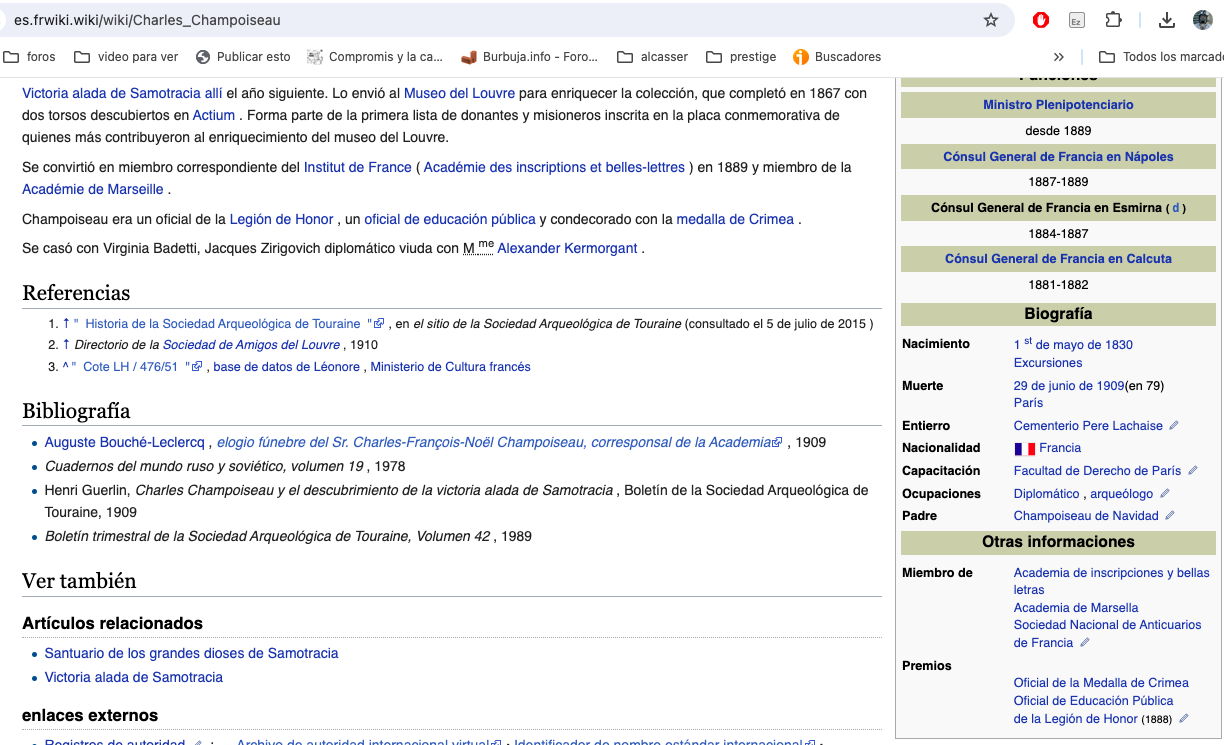Open the 'Todos los marcadores' bookmarks folder
The width and height of the screenshot is (1224, 745).
[x=1161, y=57]
